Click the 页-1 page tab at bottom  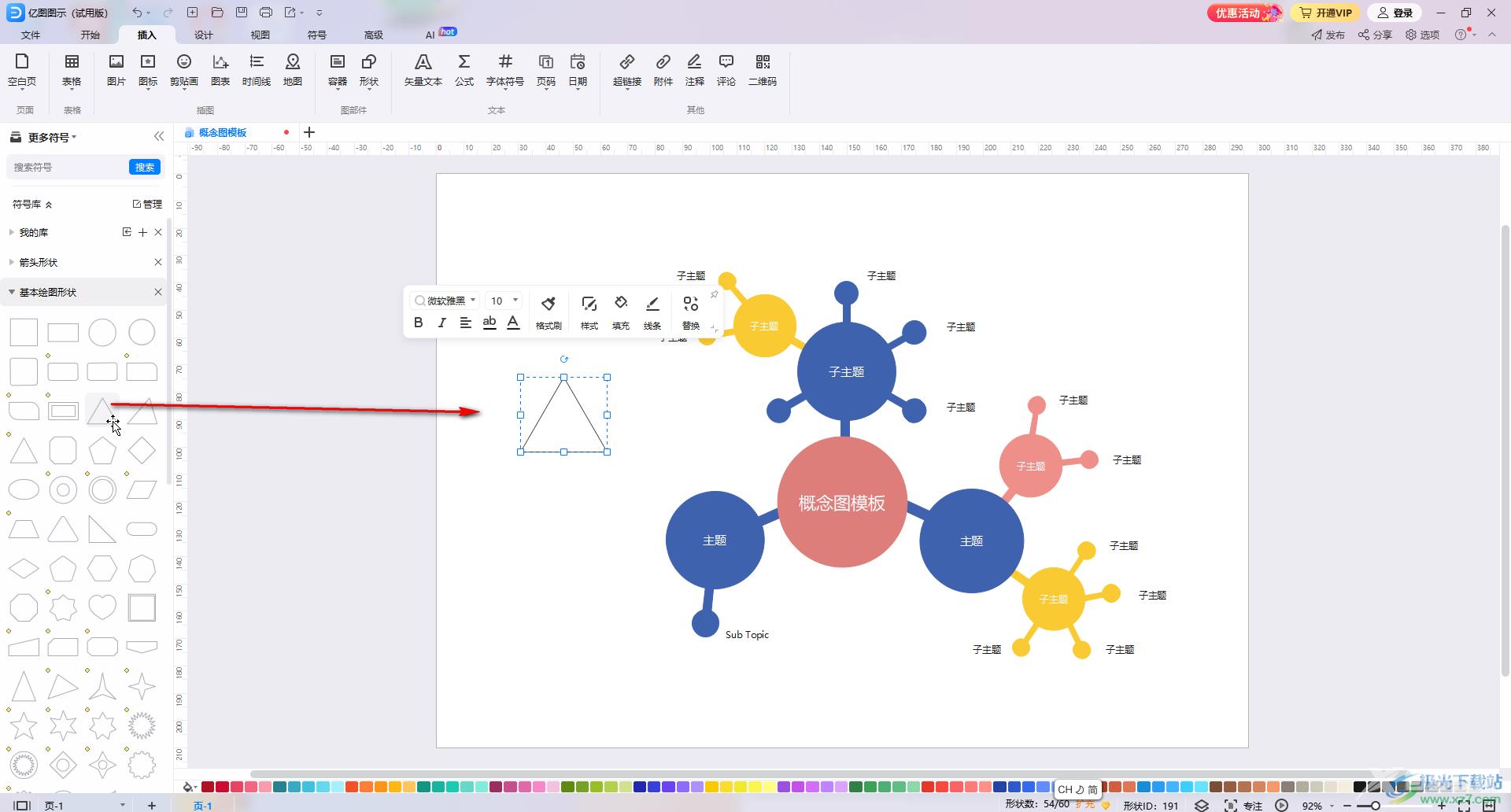[203, 805]
